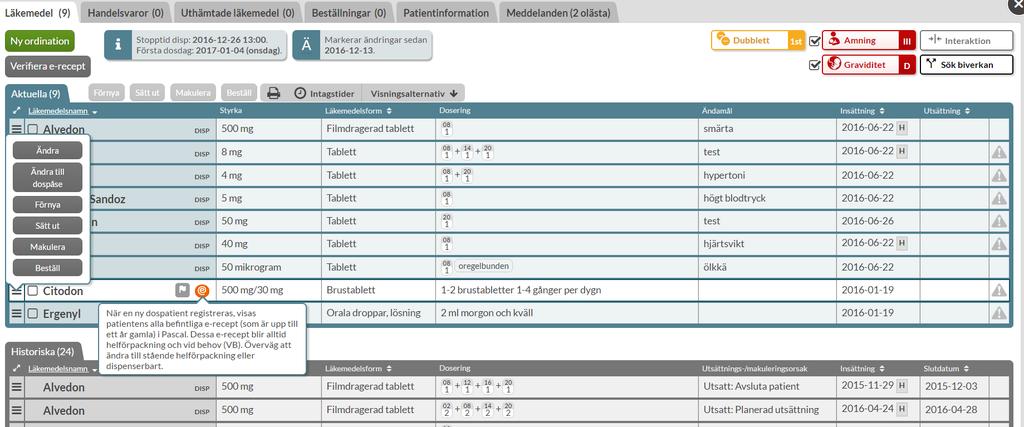Close the panel with the X button
This screenshot has width=1024, height=427.
pos(1016,4)
